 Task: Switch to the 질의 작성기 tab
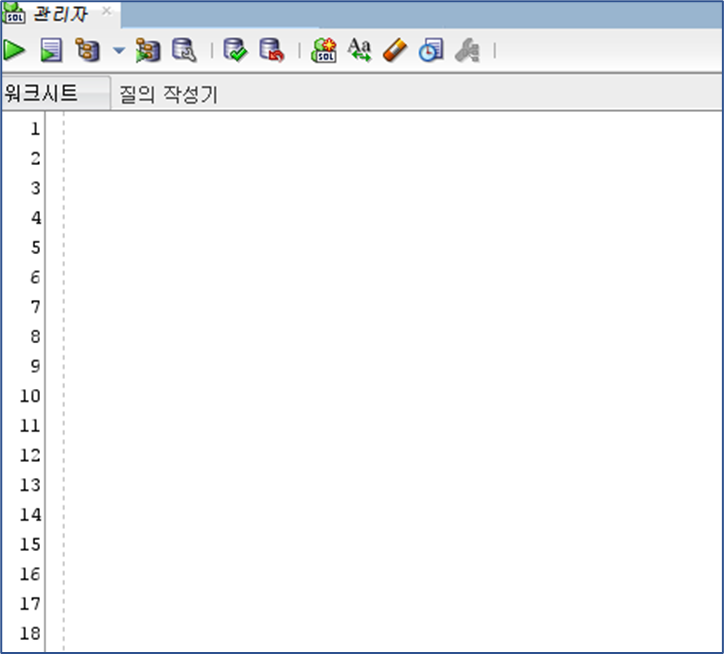[169, 94]
